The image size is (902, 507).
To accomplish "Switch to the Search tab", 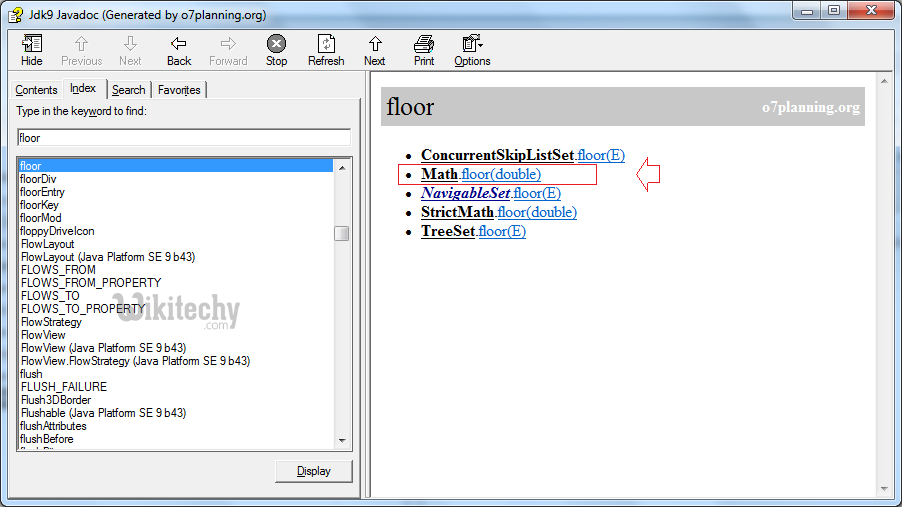I will pyautogui.click(x=128, y=90).
